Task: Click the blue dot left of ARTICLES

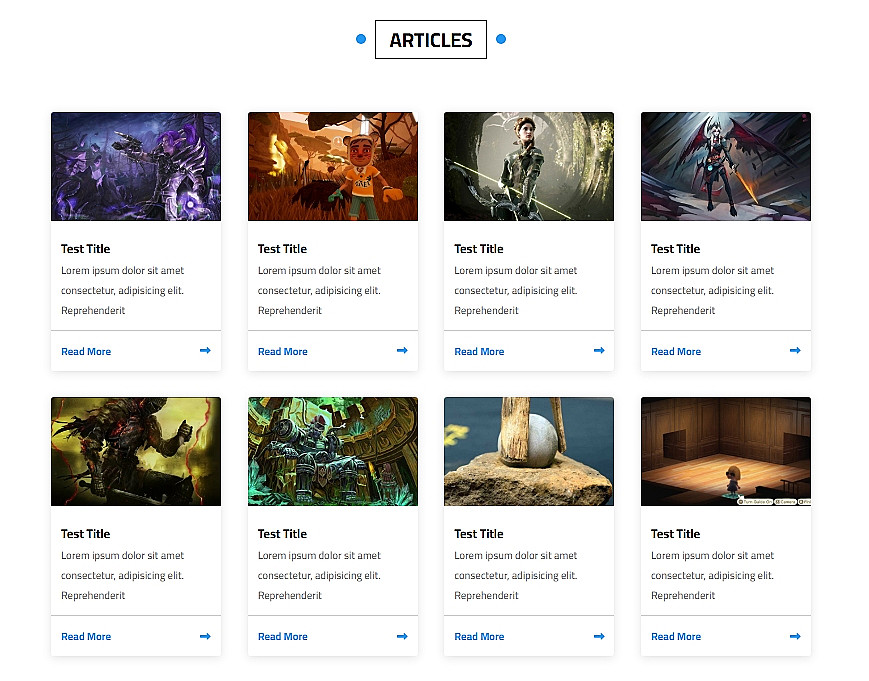Action: (361, 39)
